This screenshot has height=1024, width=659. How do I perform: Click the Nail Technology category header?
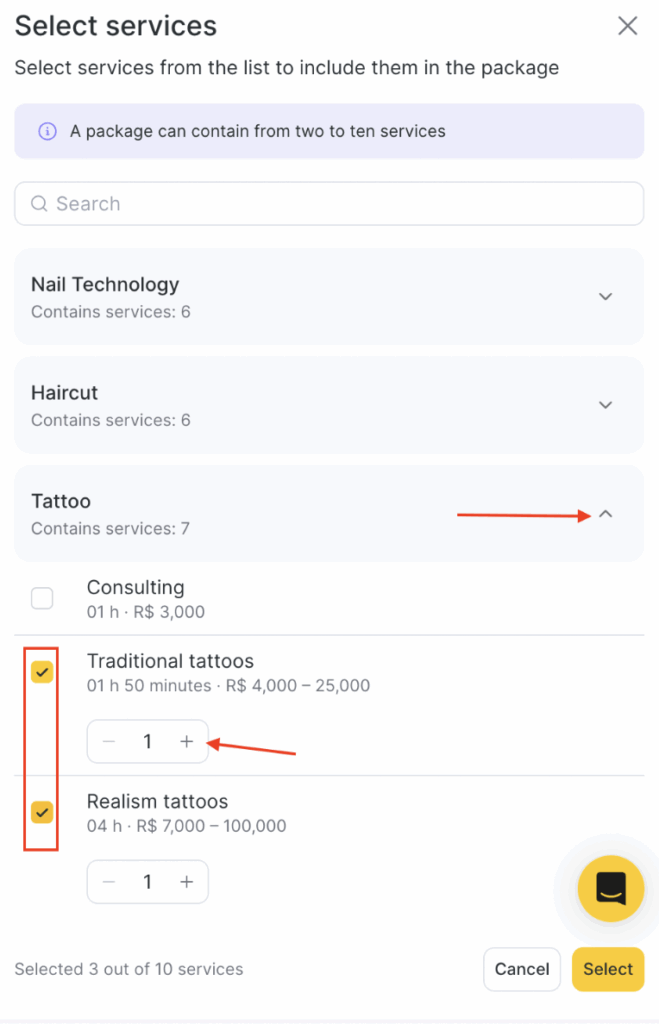(x=329, y=296)
